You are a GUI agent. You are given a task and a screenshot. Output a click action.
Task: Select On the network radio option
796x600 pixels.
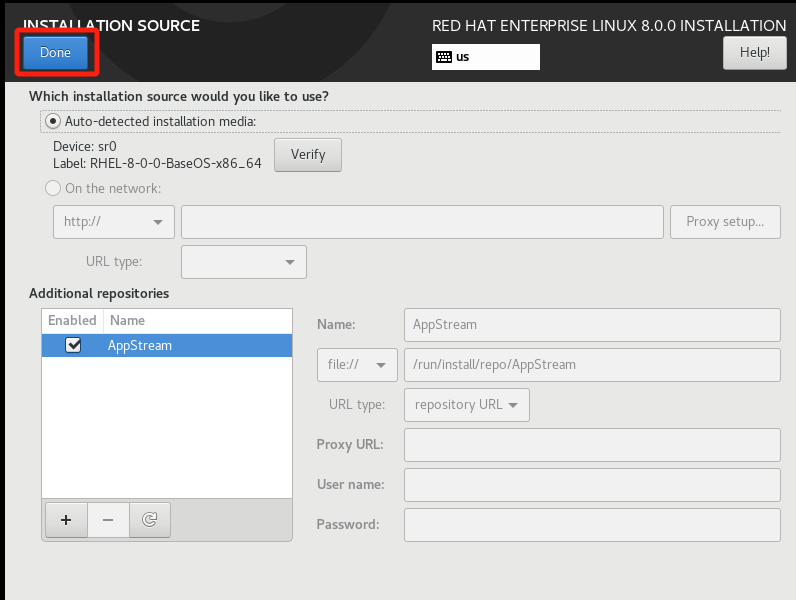52,188
